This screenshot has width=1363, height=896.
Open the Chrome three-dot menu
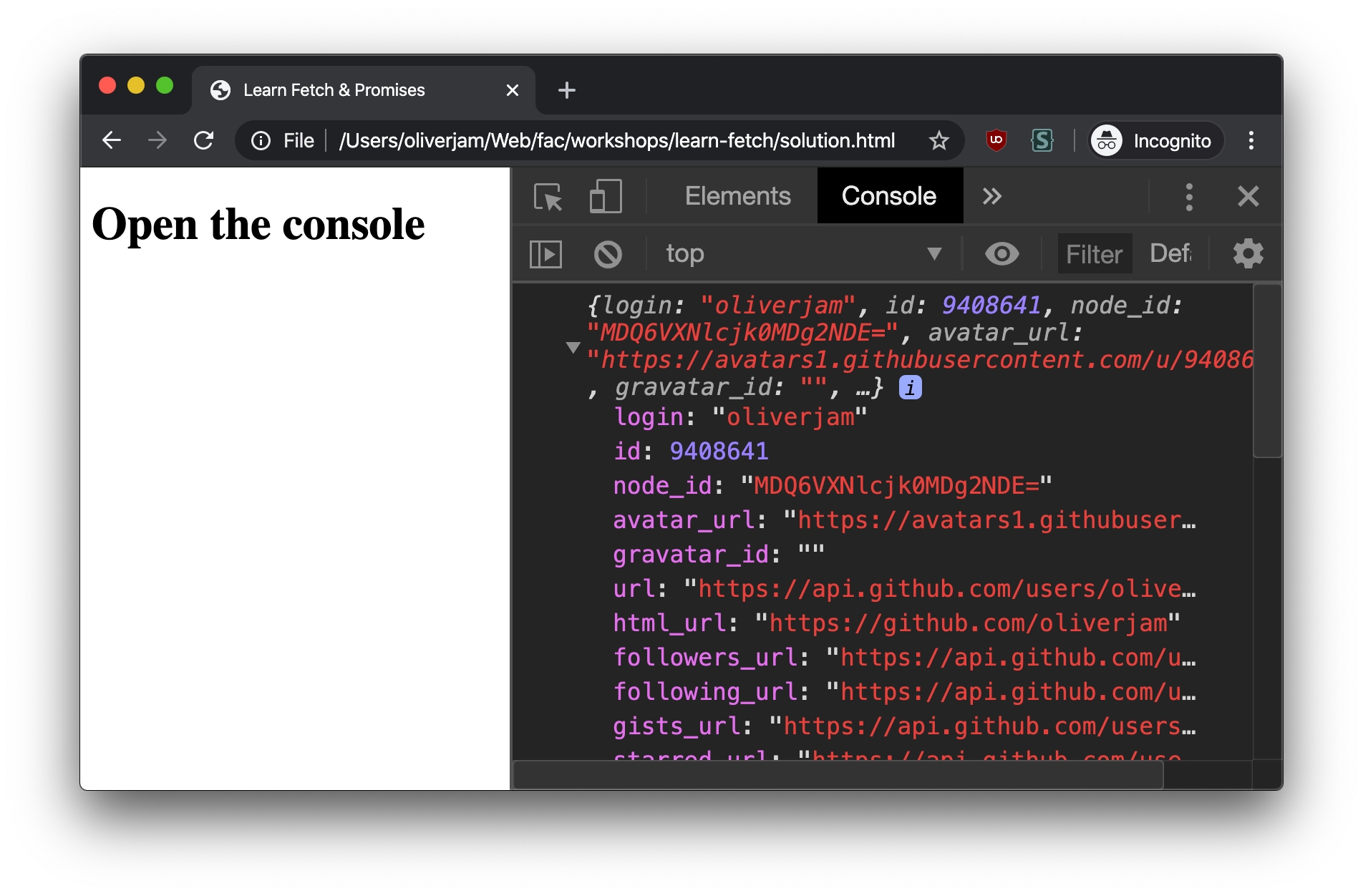[x=1251, y=141]
